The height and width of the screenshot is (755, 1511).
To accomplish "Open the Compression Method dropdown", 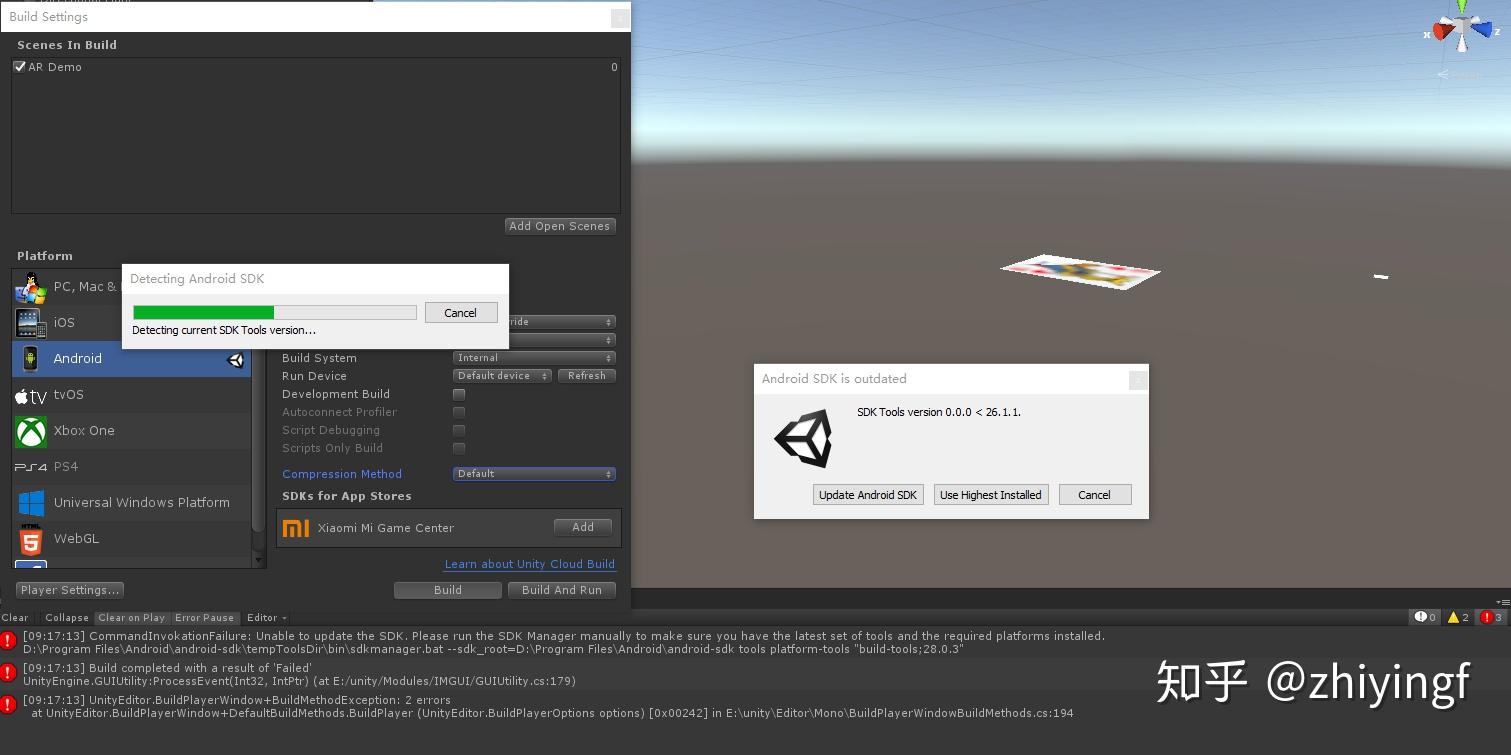I will coord(534,473).
